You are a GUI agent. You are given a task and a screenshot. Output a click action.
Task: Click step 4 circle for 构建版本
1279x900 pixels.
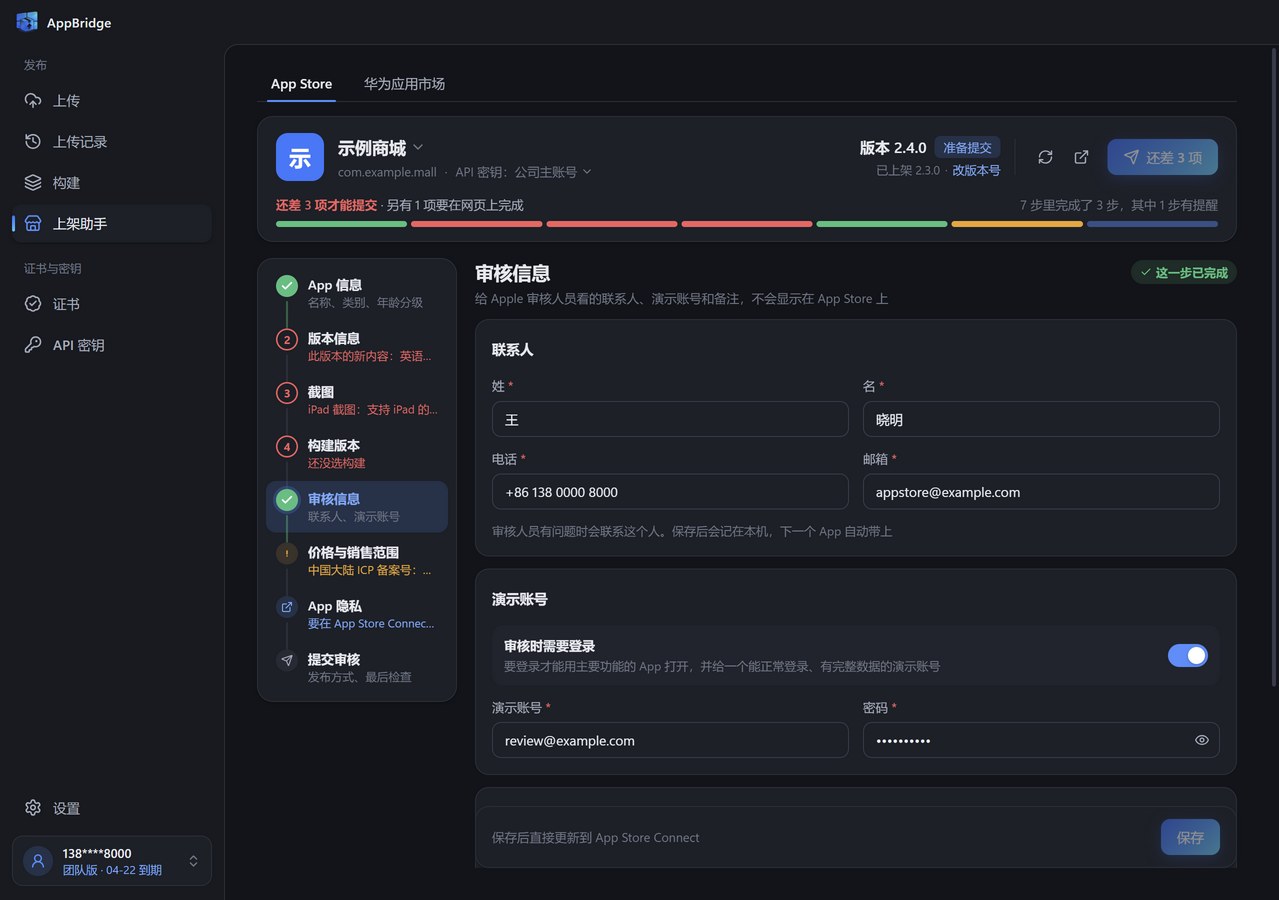click(x=287, y=446)
